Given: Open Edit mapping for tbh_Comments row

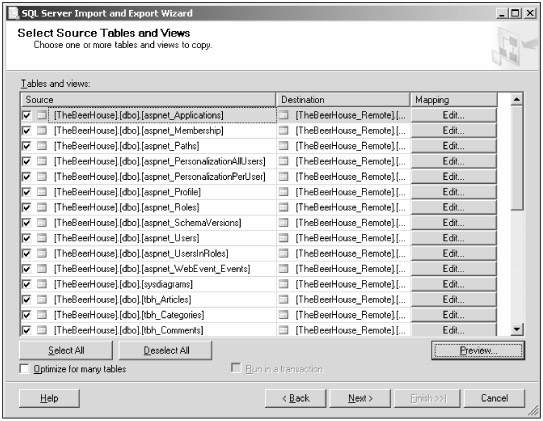Looking at the screenshot, I should 454,330.
